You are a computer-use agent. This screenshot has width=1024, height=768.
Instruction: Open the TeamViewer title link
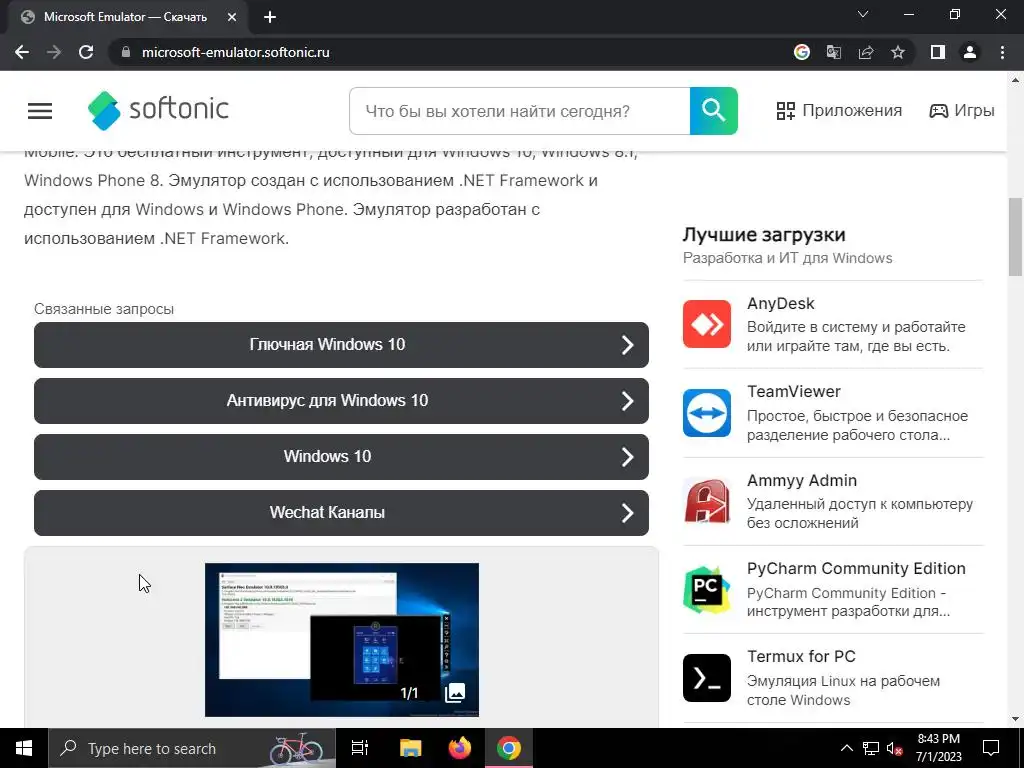793,392
